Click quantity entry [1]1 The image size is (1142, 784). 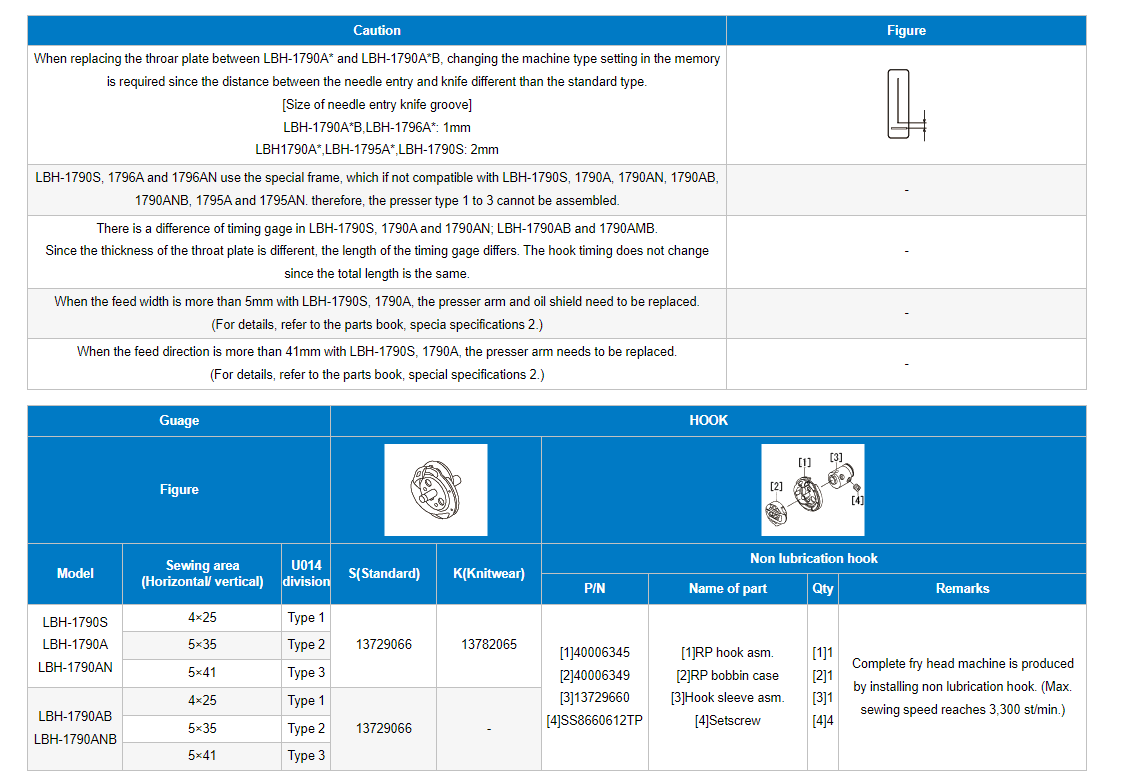[x=822, y=653]
